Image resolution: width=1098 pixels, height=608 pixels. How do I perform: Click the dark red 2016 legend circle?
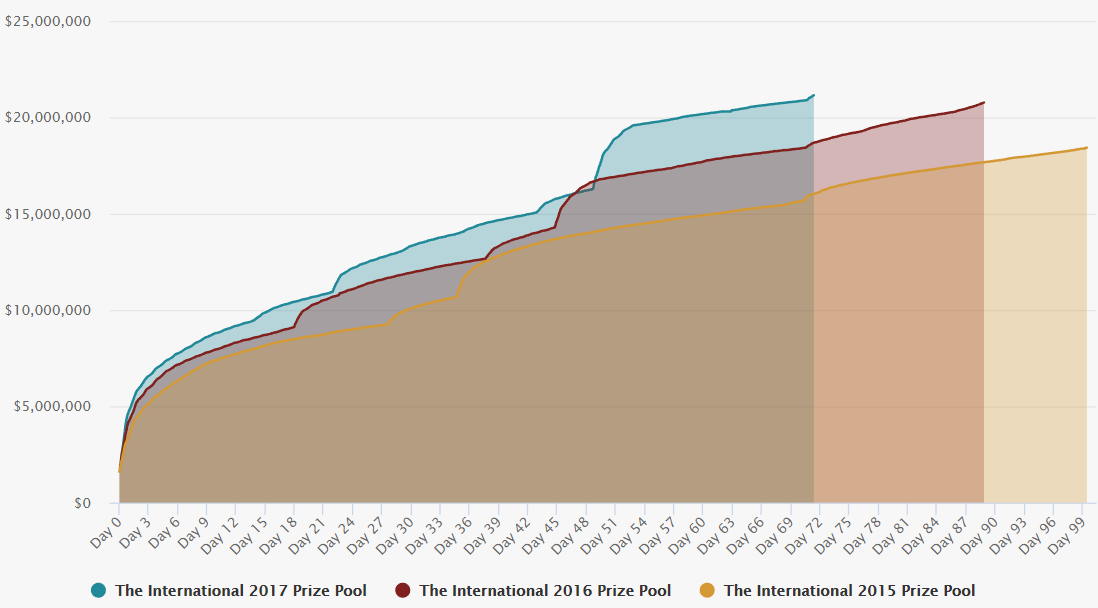tap(403, 590)
